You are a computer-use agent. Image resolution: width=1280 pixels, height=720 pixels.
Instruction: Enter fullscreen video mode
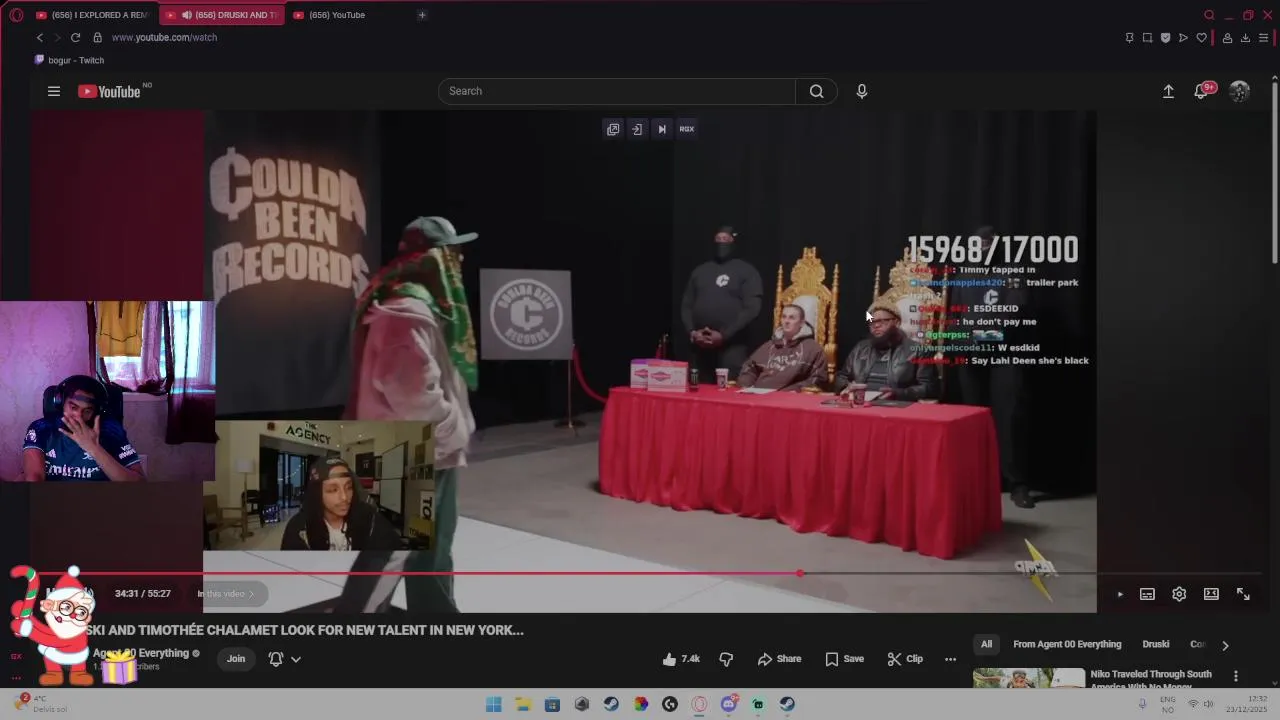pos(1243,594)
